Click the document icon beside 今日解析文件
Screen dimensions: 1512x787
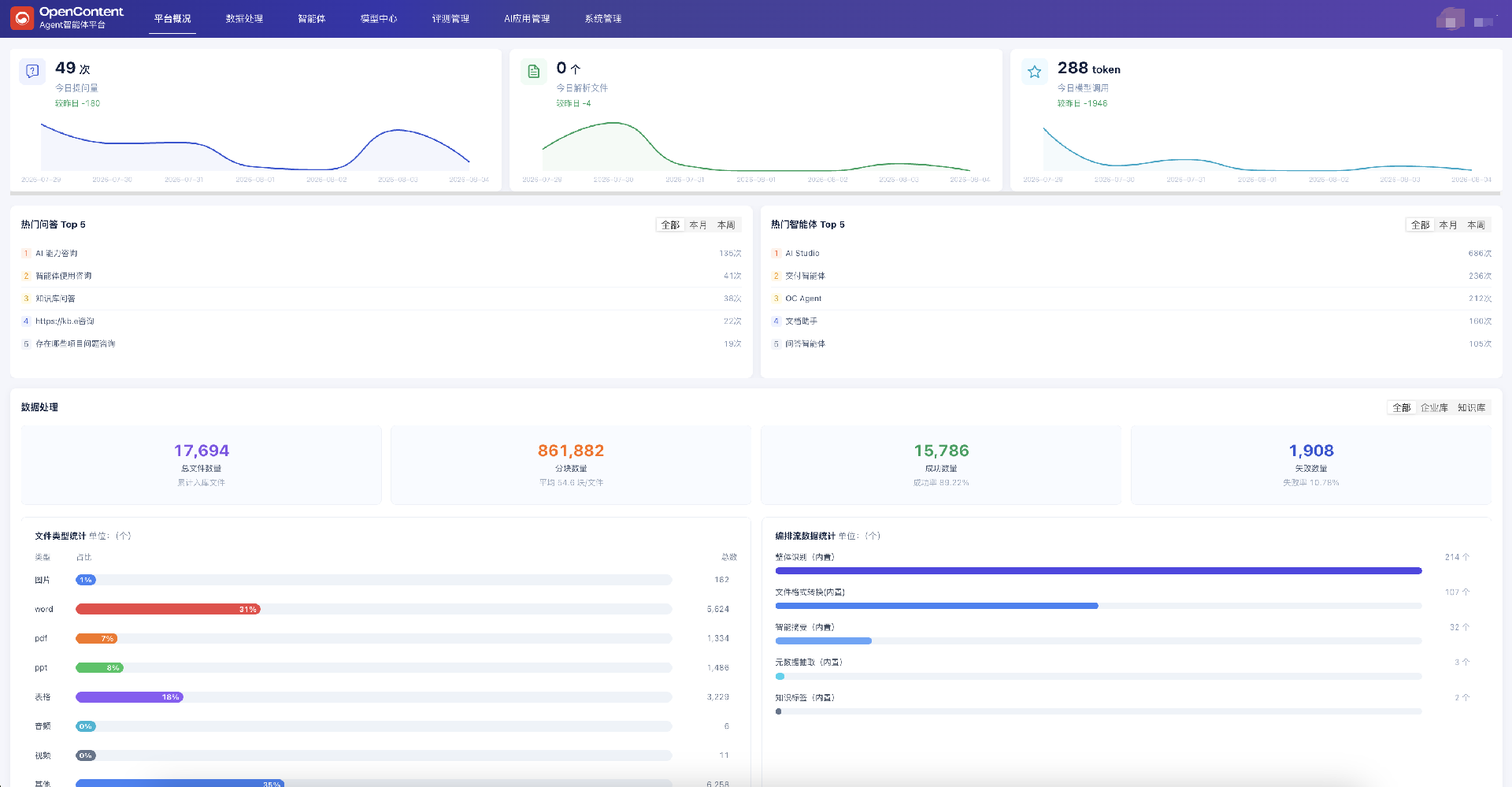point(533,71)
